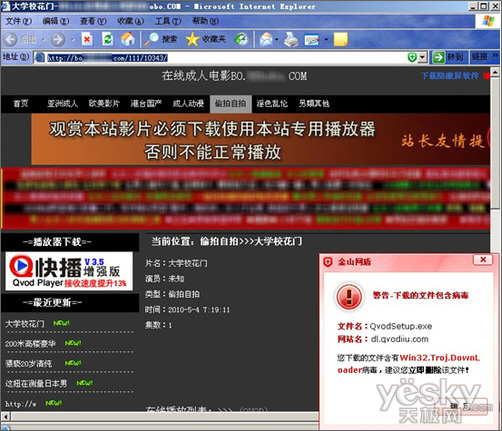The width and height of the screenshot is (502, 431).
Task: Click the red warning exclamation icon
Action: pyautogui.click(x=349, y=296)
